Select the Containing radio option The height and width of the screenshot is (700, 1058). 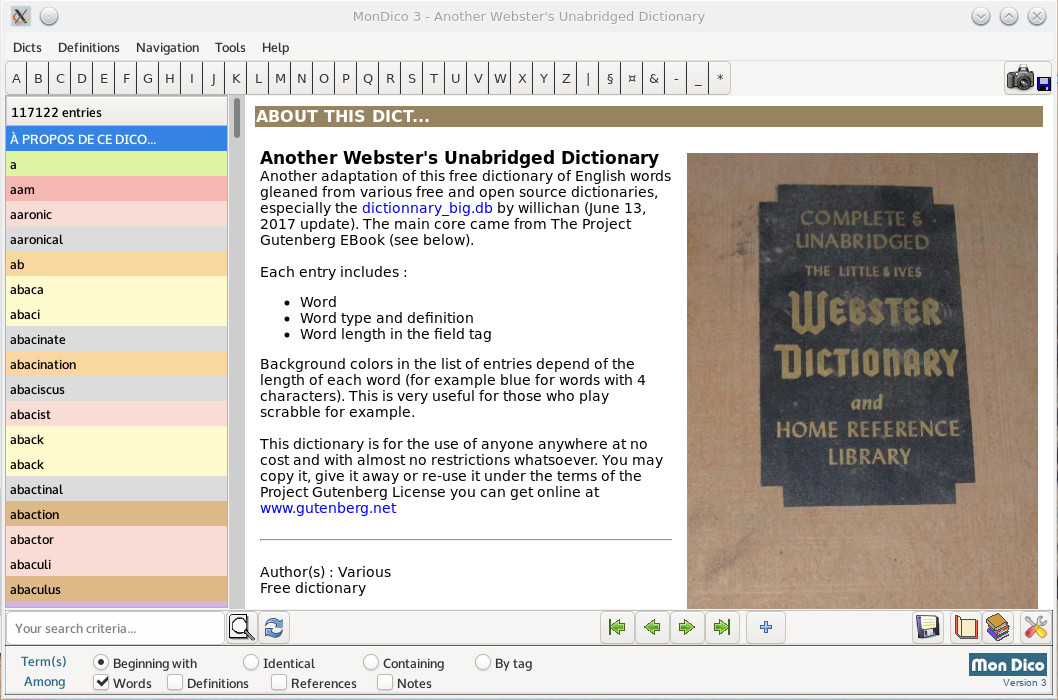[x=370, y=662]
